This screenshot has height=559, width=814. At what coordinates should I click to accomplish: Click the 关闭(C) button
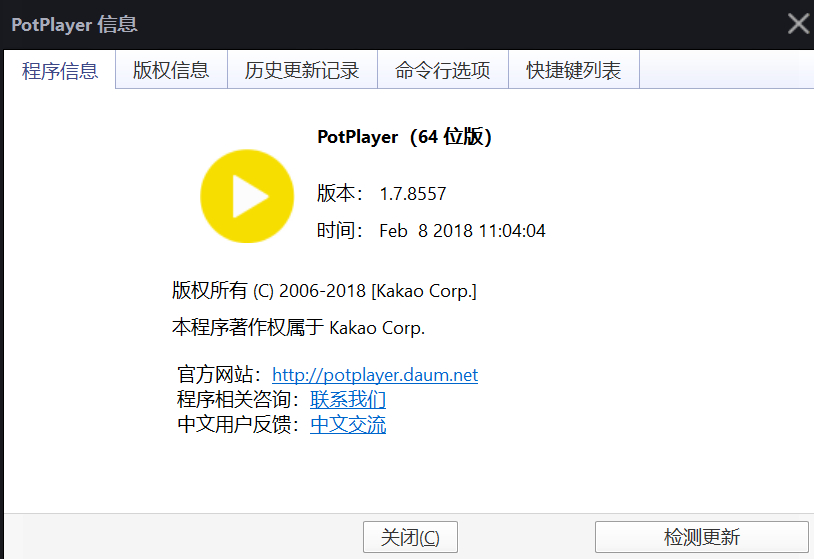click(x=410, y=537)
